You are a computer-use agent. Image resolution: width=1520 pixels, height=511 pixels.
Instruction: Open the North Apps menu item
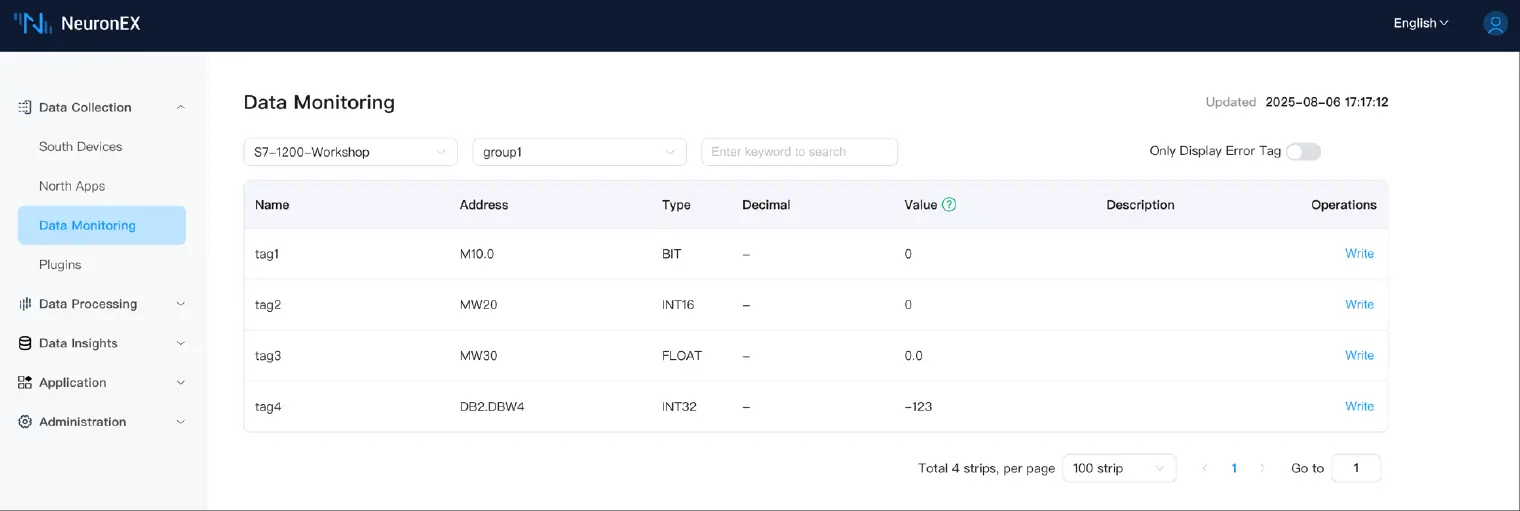coord(72,186)
